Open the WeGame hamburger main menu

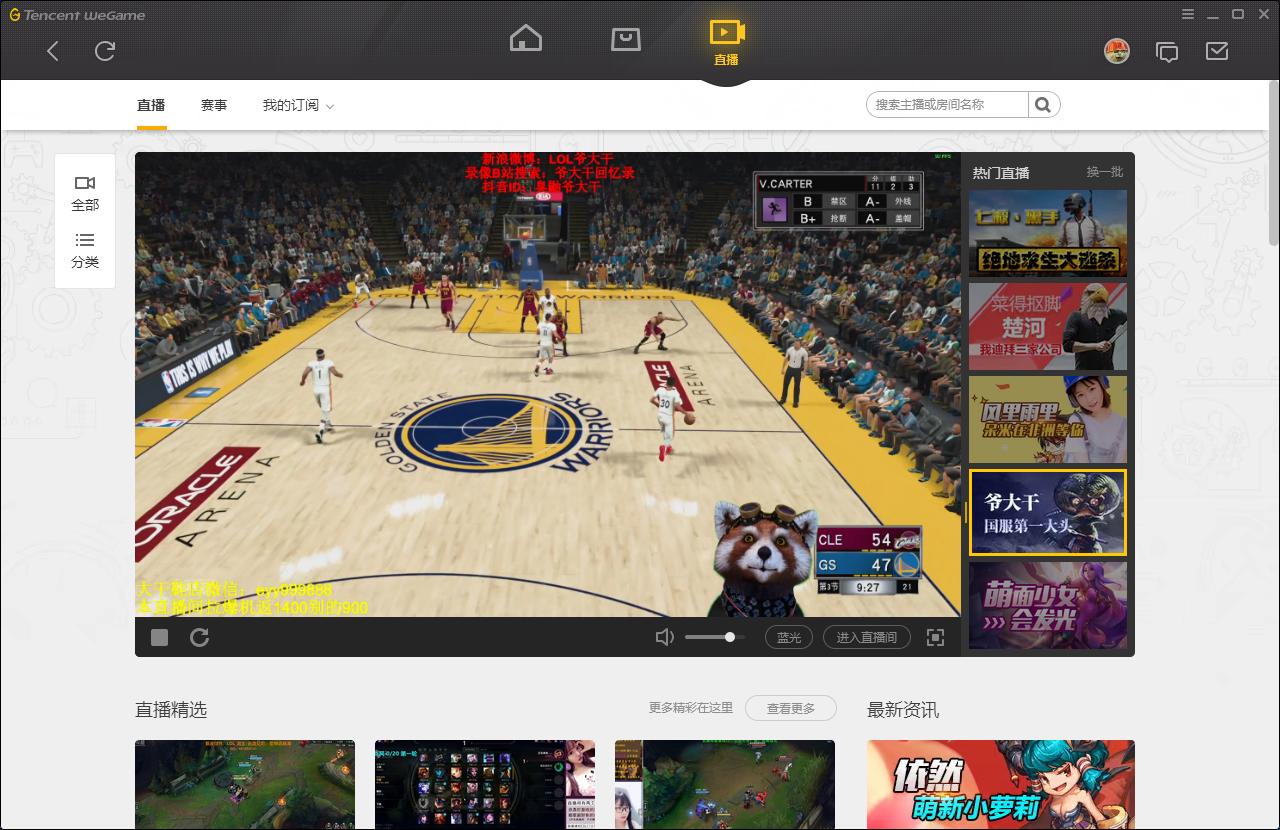pos(1188,14)
